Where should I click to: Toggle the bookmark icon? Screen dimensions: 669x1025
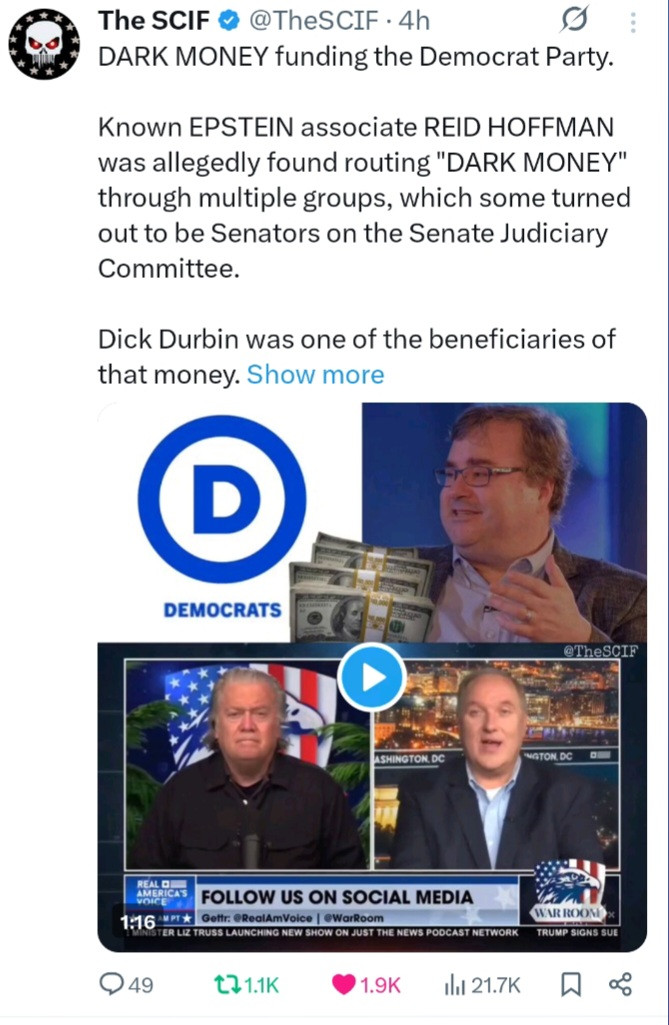pos(571,984)
